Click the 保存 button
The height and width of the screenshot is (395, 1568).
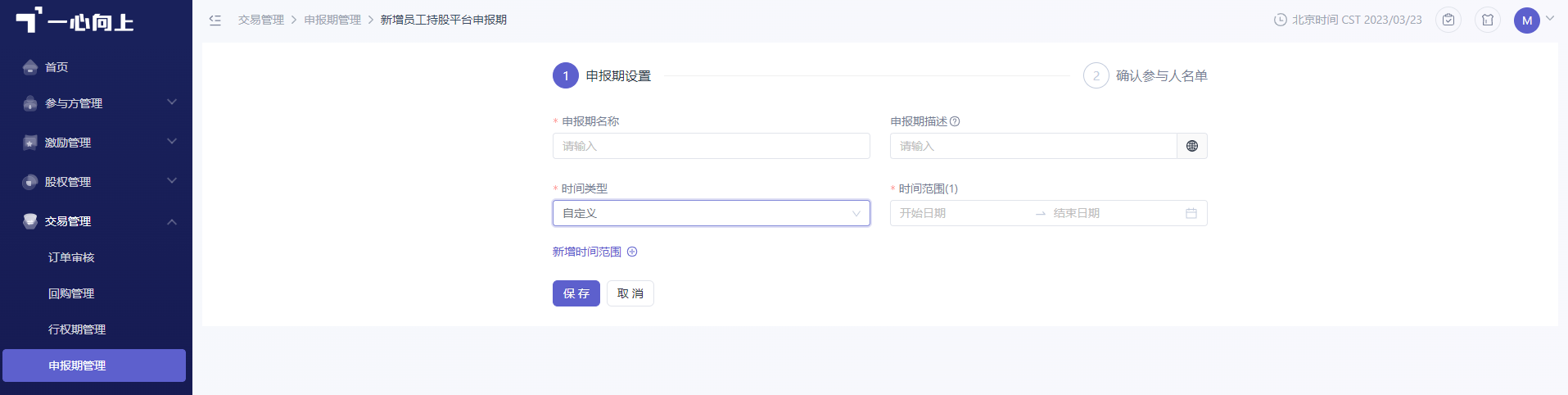pyautogui.click(x=576, y=293)
